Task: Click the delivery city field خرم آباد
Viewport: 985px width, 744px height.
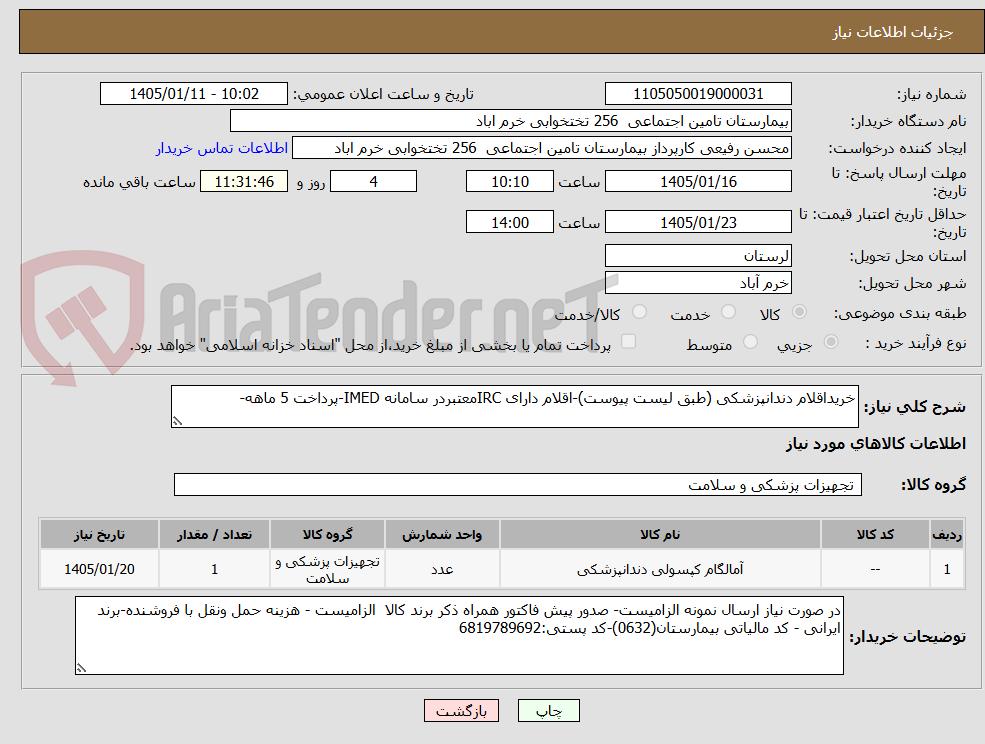Action: tap(698, 283)
